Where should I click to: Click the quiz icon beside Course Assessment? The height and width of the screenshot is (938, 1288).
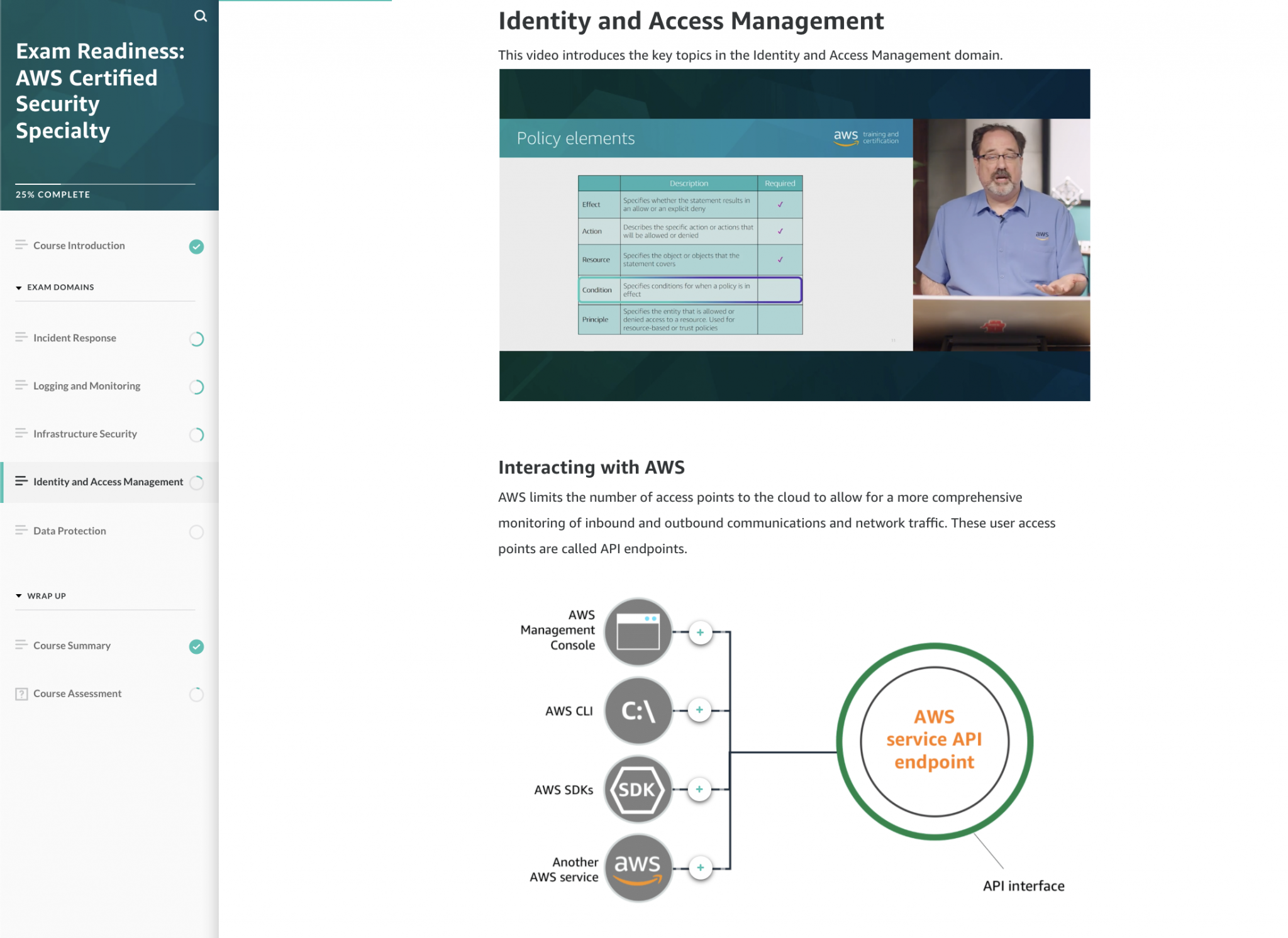[21, 694]
